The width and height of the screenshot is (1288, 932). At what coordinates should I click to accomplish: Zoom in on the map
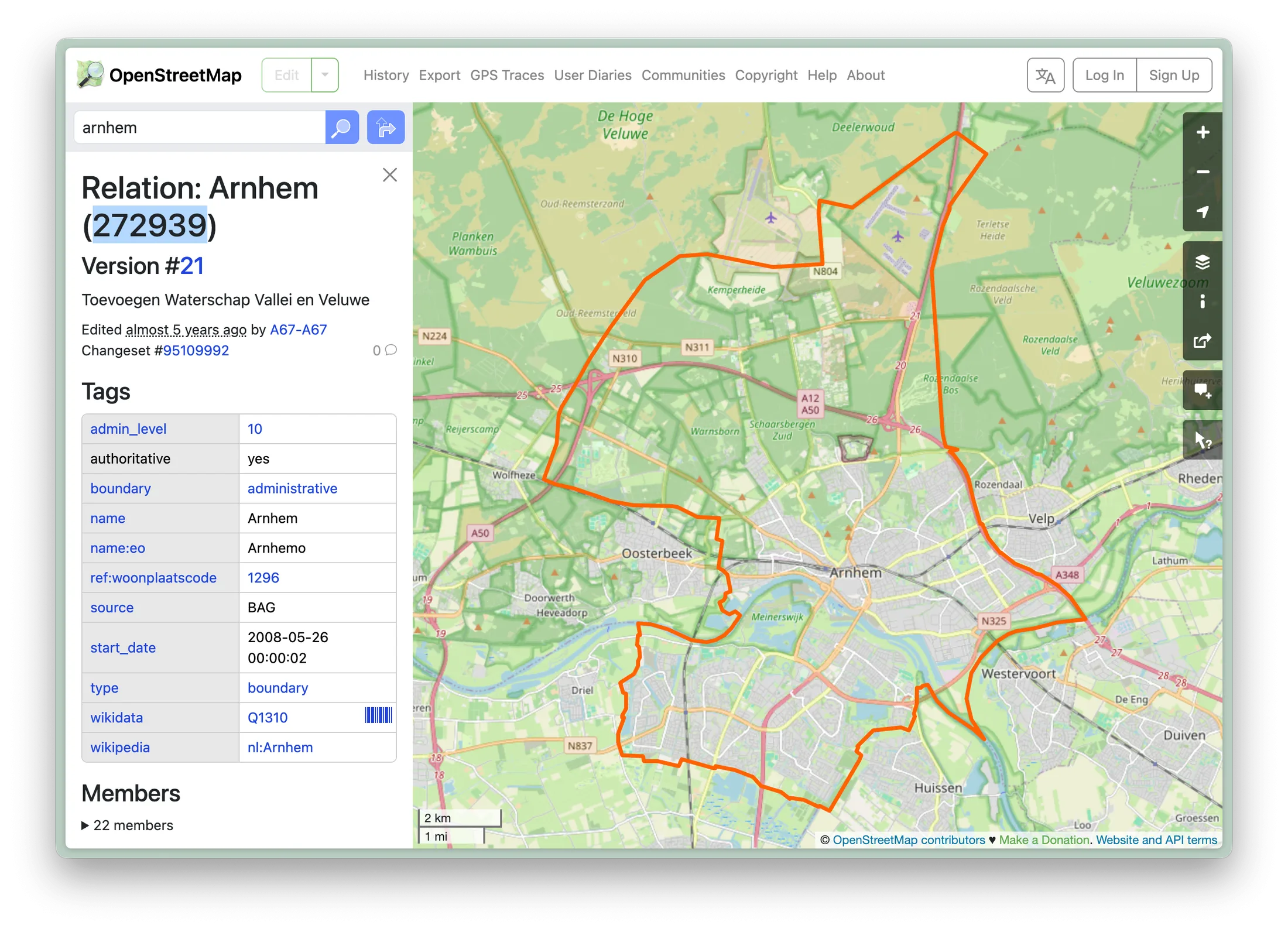1203,131
